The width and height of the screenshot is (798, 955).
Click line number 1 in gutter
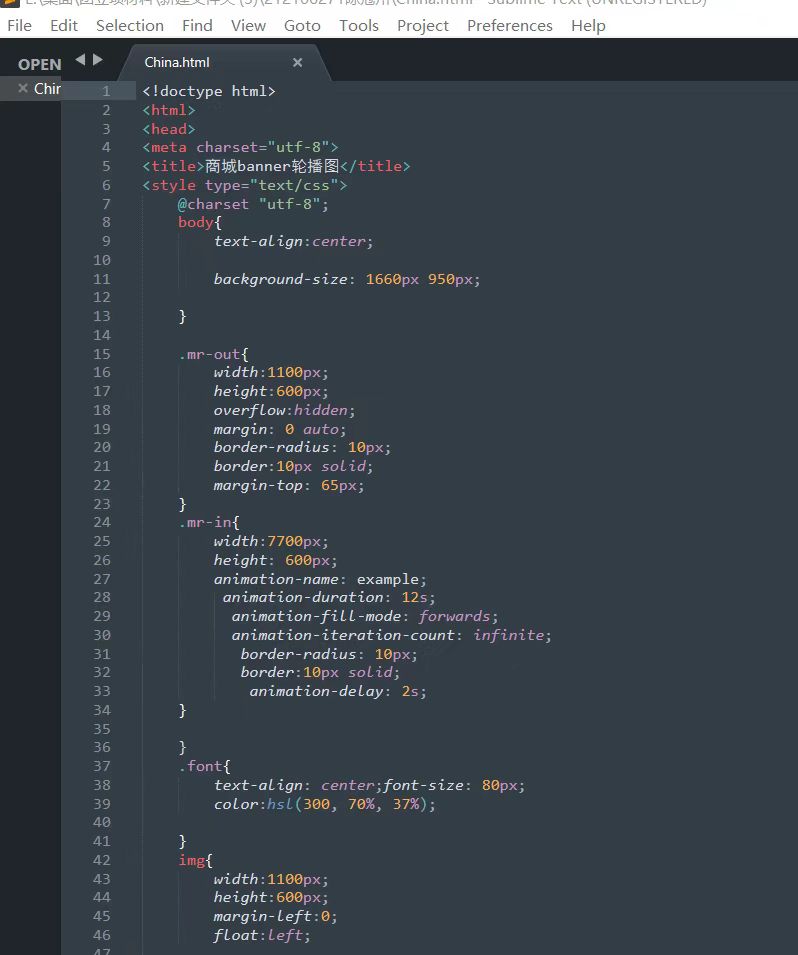[x=106, y=91]
